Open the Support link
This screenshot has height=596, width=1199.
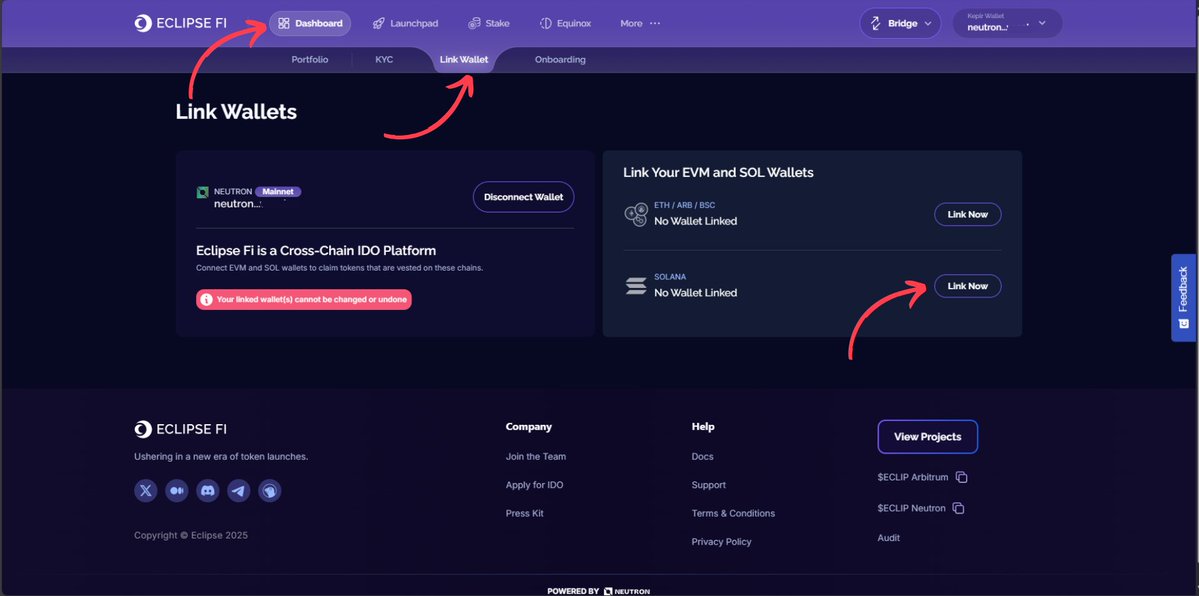pyautogui.click(x=709, y=485)
